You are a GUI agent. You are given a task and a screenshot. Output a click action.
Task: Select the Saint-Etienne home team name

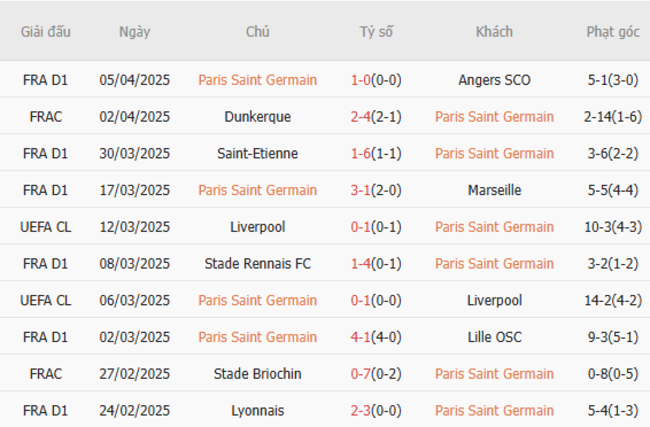click(258, 154)
